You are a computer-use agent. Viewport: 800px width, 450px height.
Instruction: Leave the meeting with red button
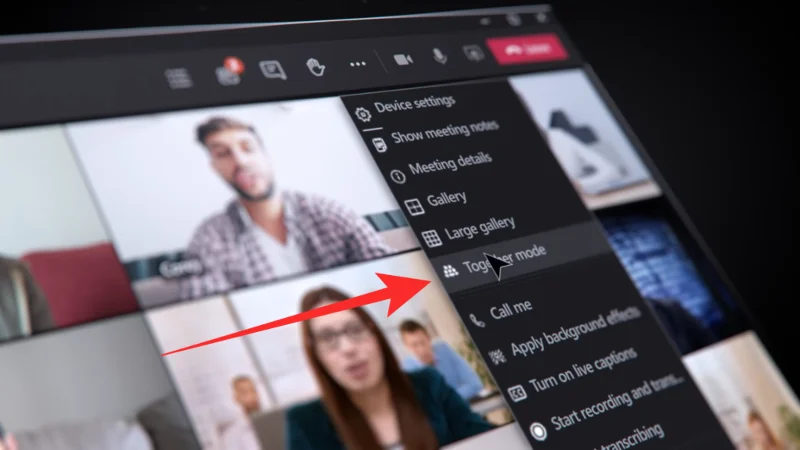[527, 49]
